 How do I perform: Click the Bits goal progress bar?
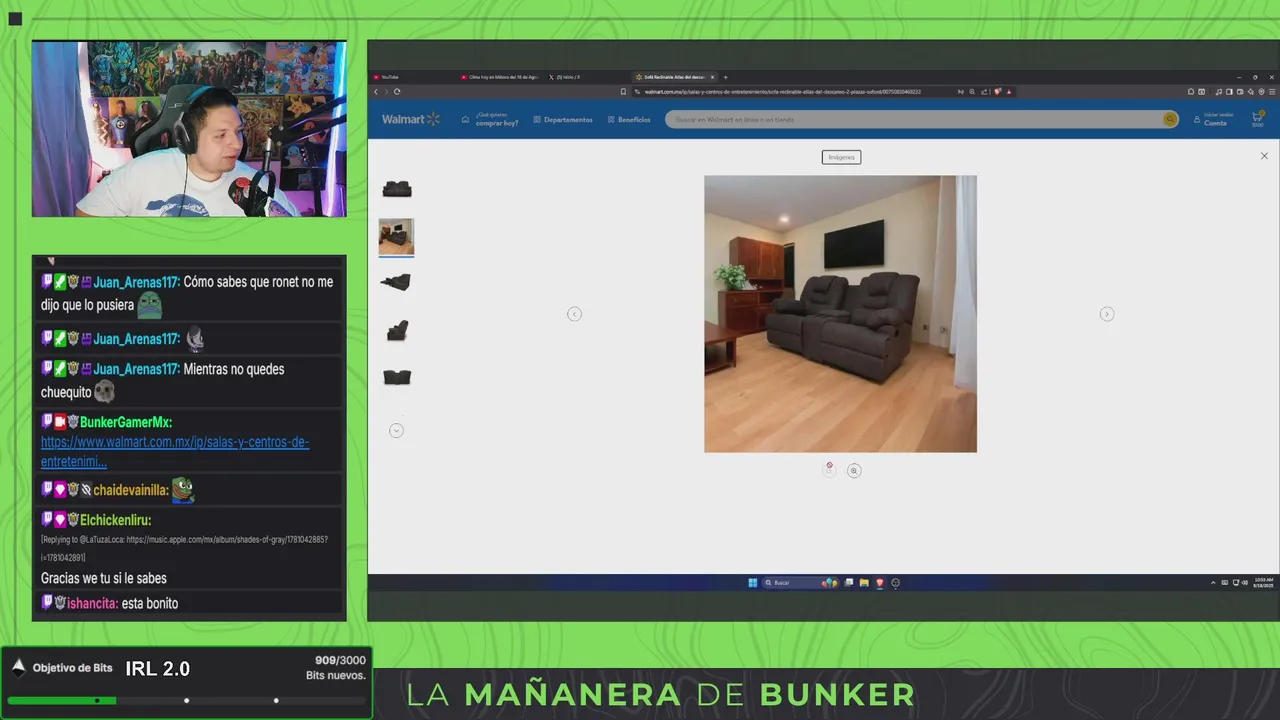pos(186,700)
